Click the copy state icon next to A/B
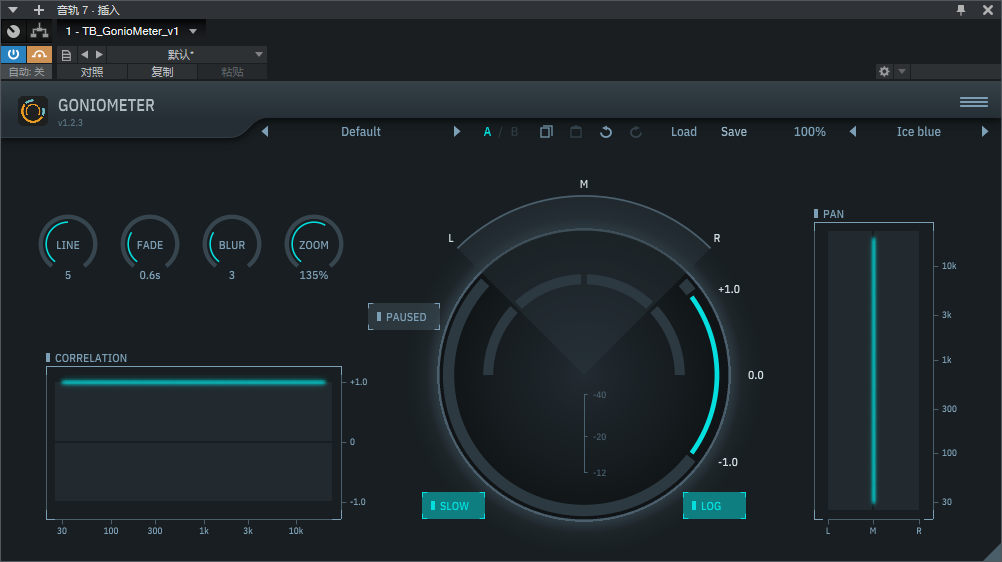The width and height of the screenshot is (1002, 562). (546, 132)
